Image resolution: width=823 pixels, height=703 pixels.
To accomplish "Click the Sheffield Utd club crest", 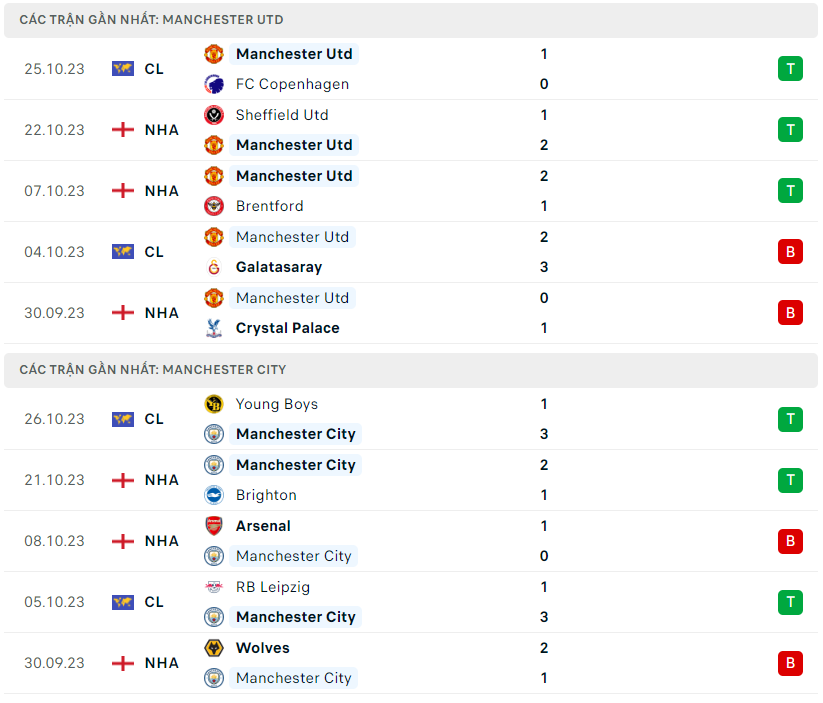I will click(x=214, y=115).
